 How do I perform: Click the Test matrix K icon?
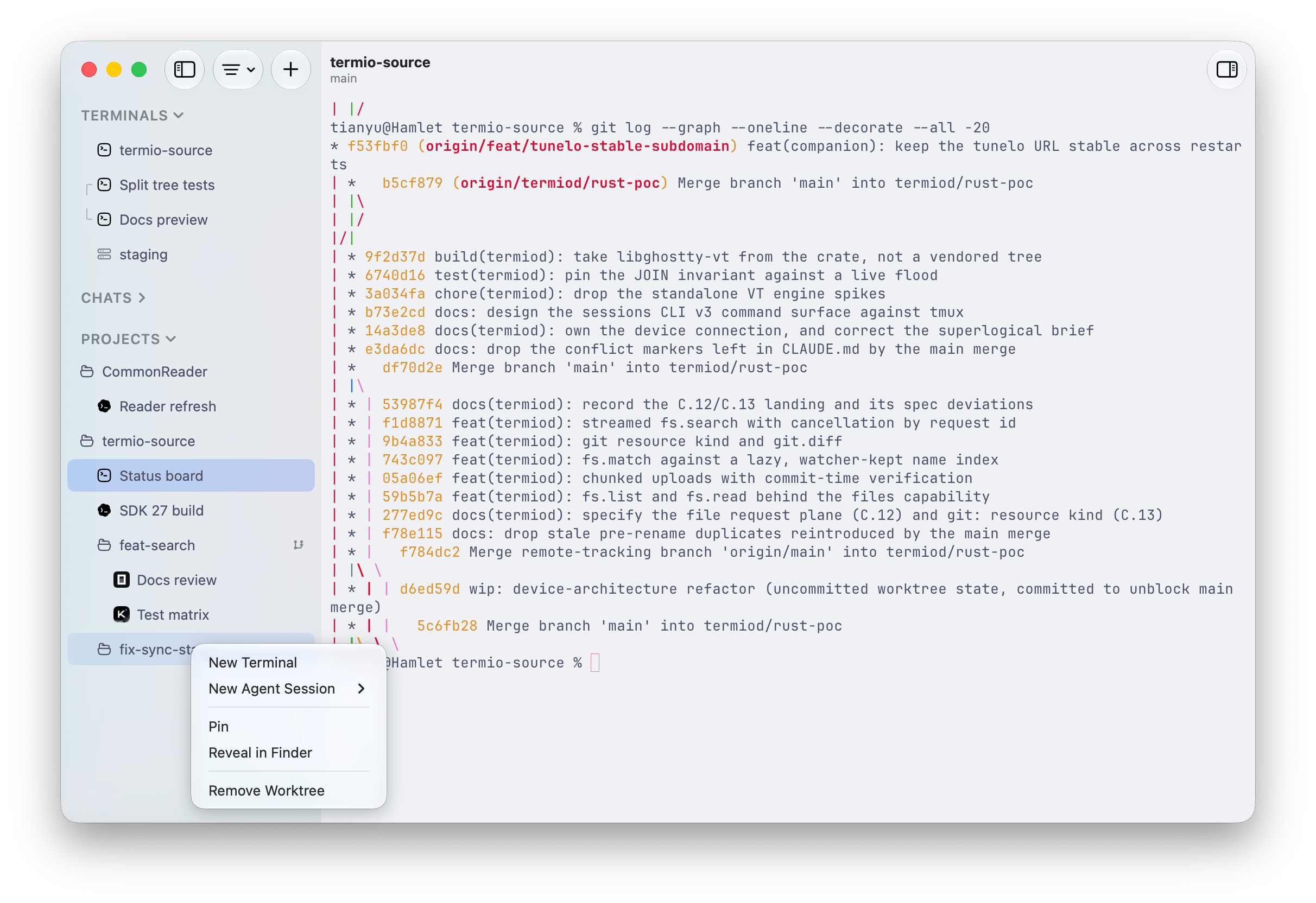point(121,614)
